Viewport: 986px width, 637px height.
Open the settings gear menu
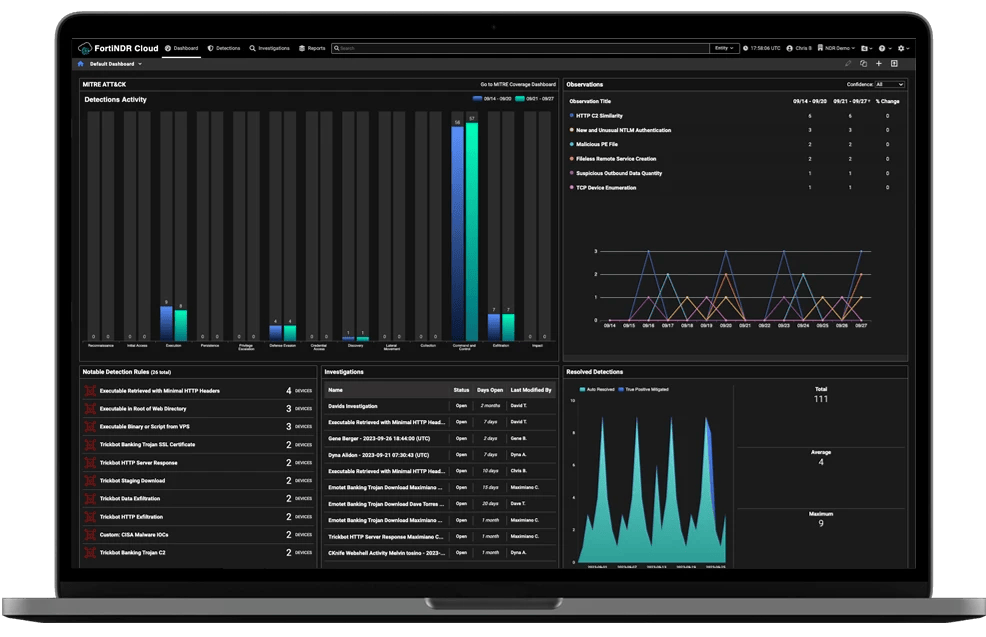(903, 48)
